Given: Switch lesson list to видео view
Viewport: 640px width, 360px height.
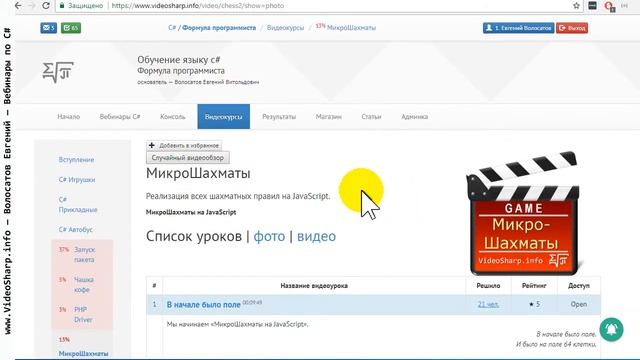Looking at the screenshot, I should point(316,236).
